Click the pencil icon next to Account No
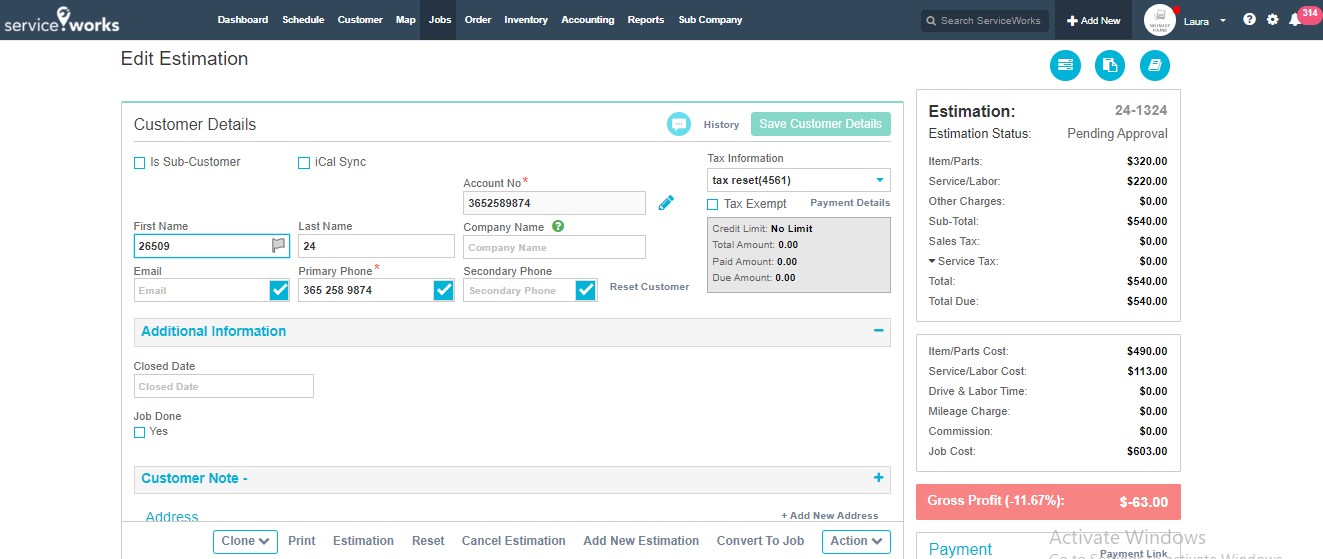Screen dimensions: 1323x559 tap(666, 203)
